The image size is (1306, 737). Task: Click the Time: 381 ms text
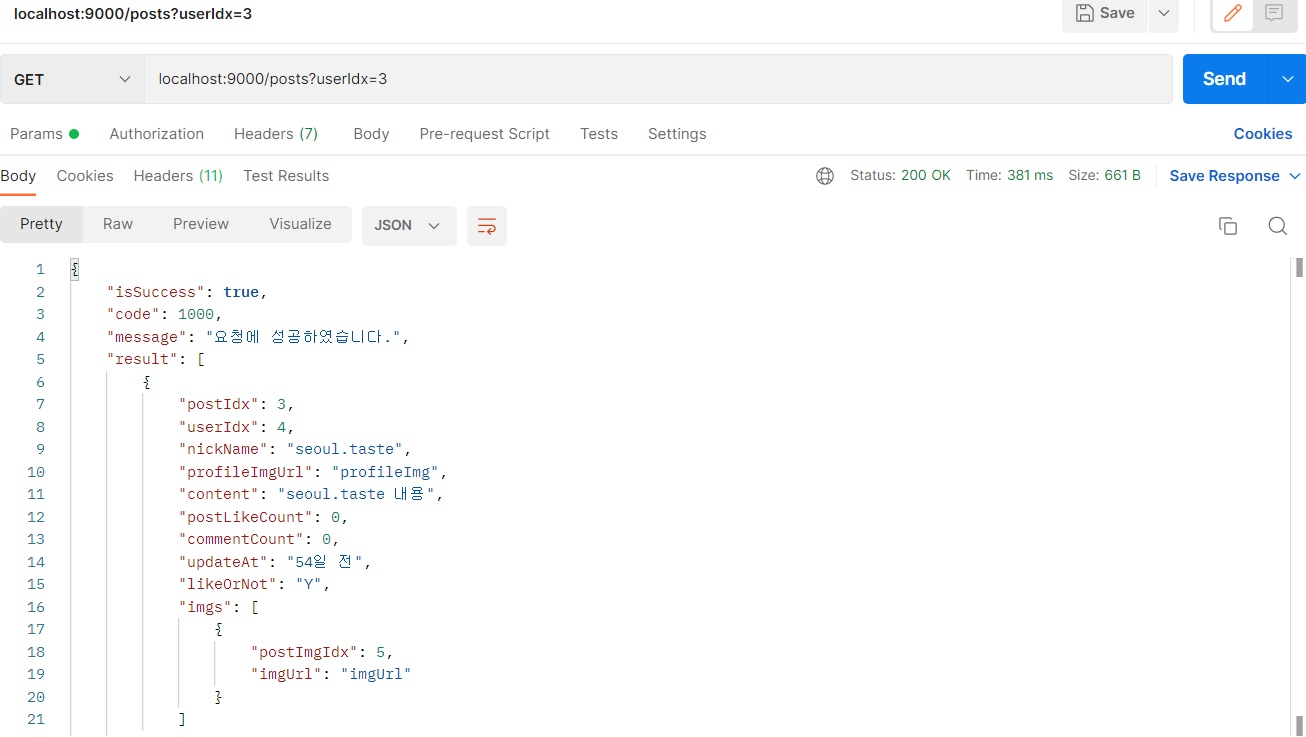(1009, 176)
